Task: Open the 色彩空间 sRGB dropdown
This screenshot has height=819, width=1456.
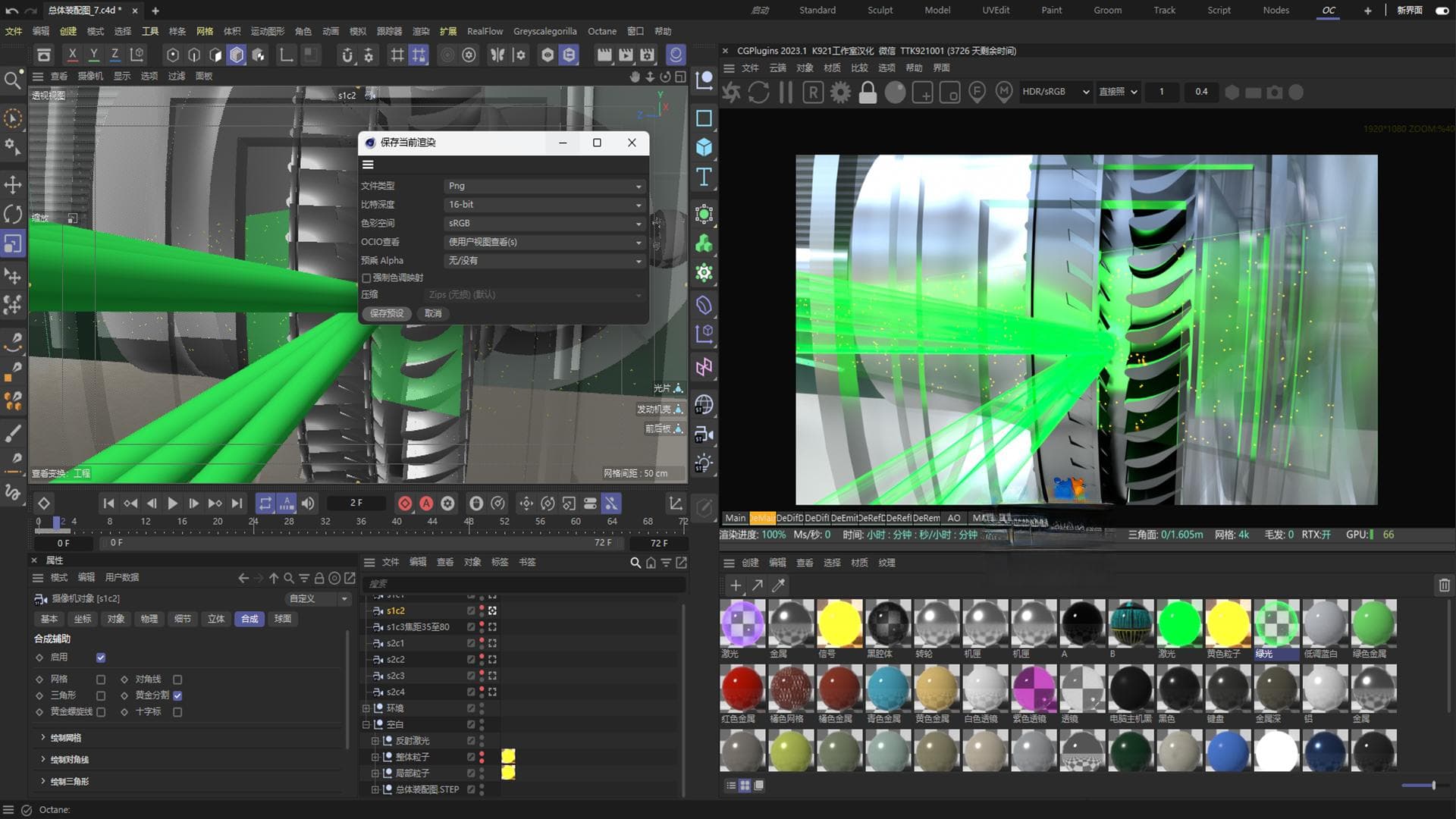Action: (x=544, y=223)
